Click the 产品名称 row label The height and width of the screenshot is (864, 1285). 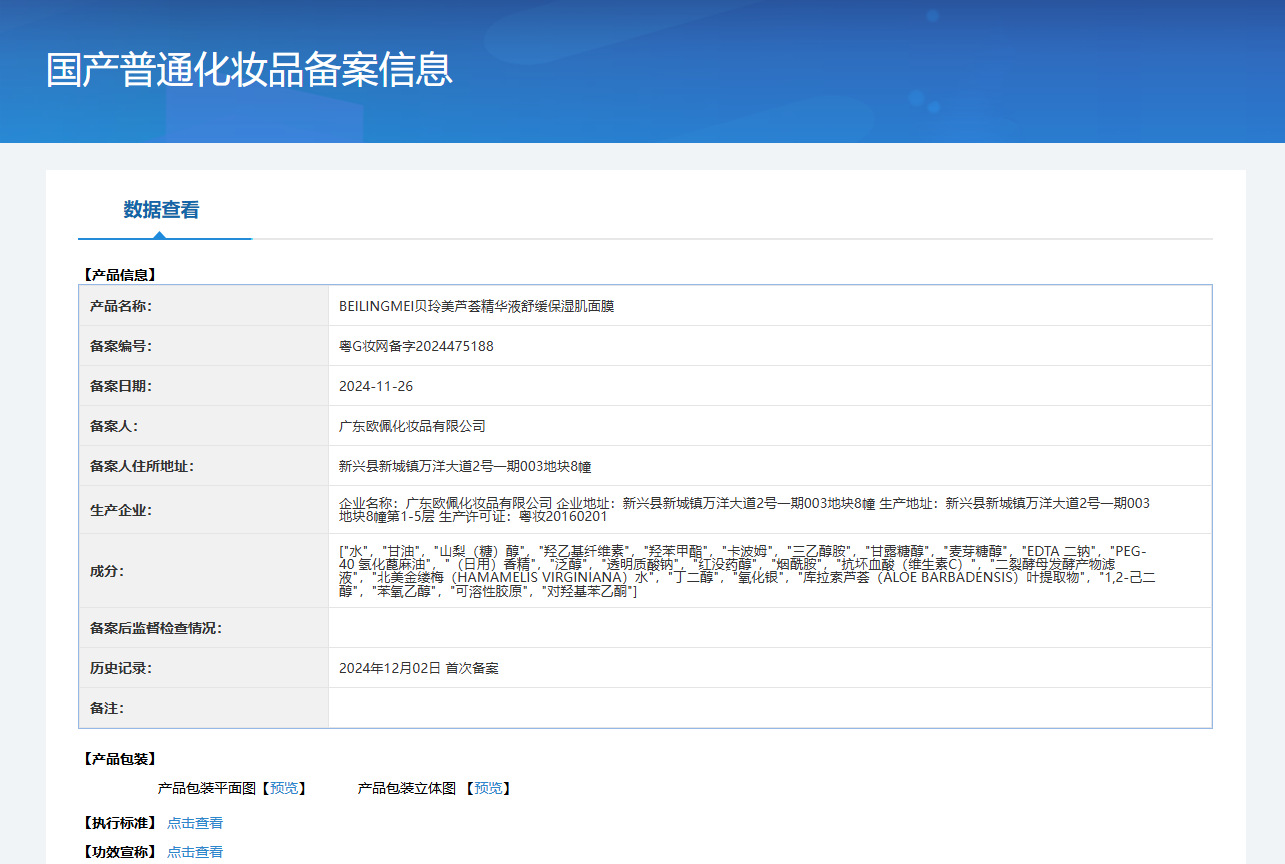(121, 306)
